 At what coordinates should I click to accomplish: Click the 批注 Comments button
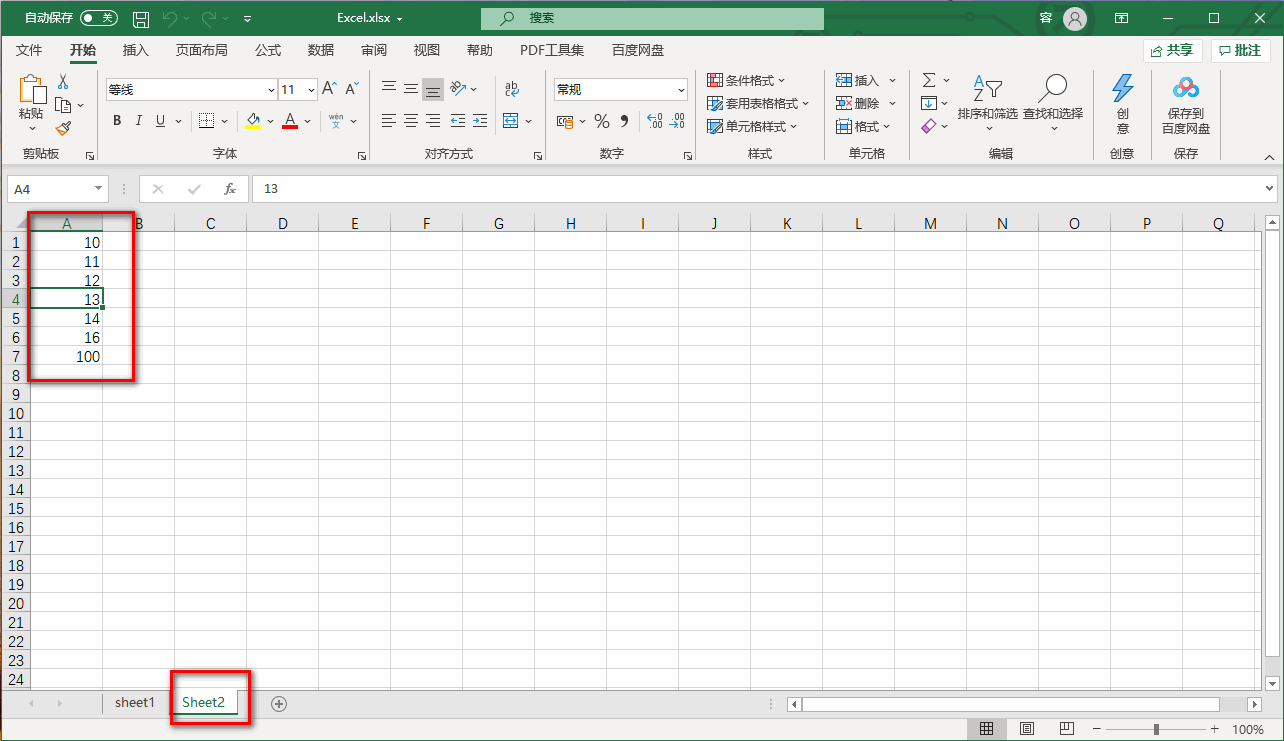(1240, 50)
